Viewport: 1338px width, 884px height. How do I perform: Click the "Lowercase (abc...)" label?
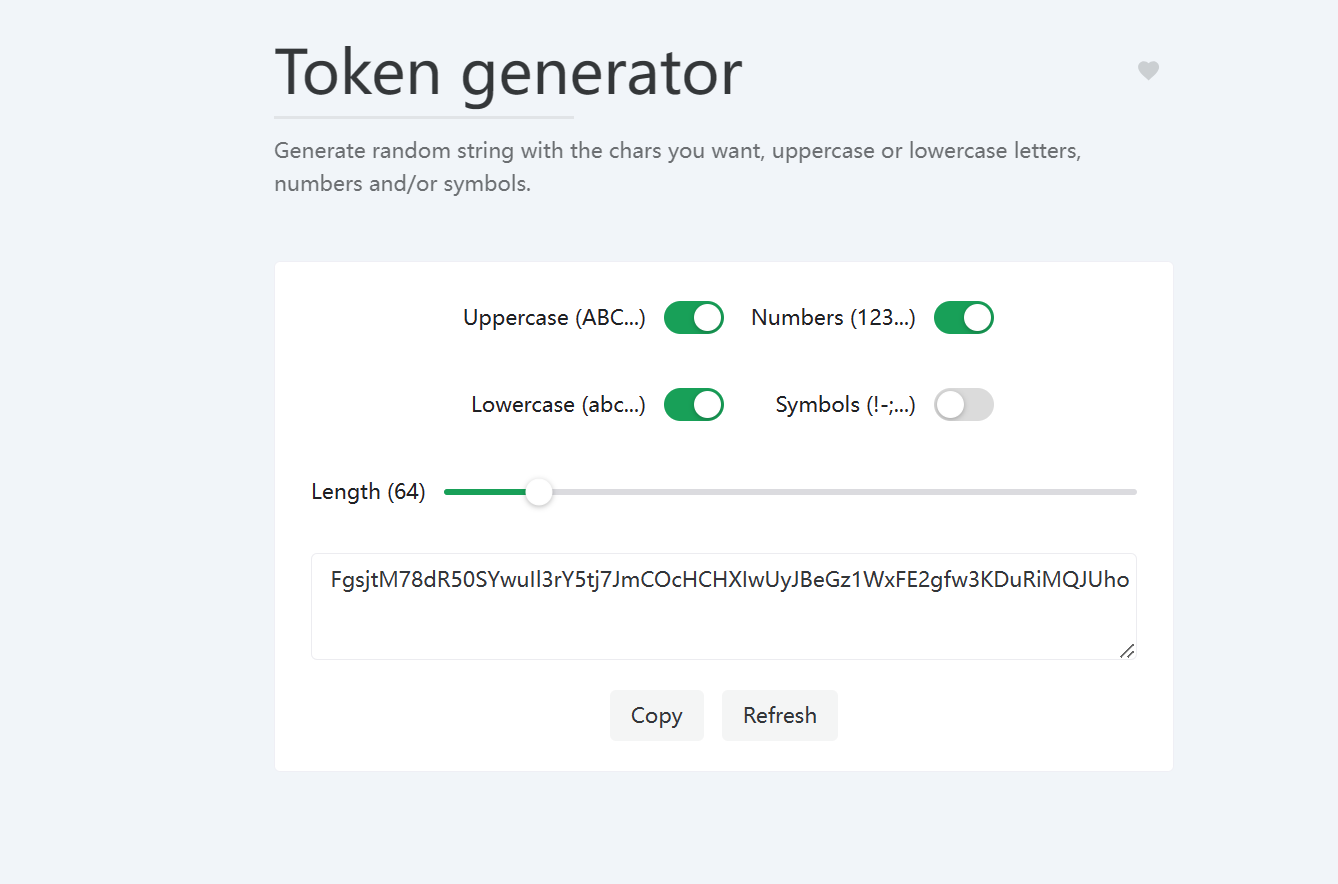(x=558, y=405)
